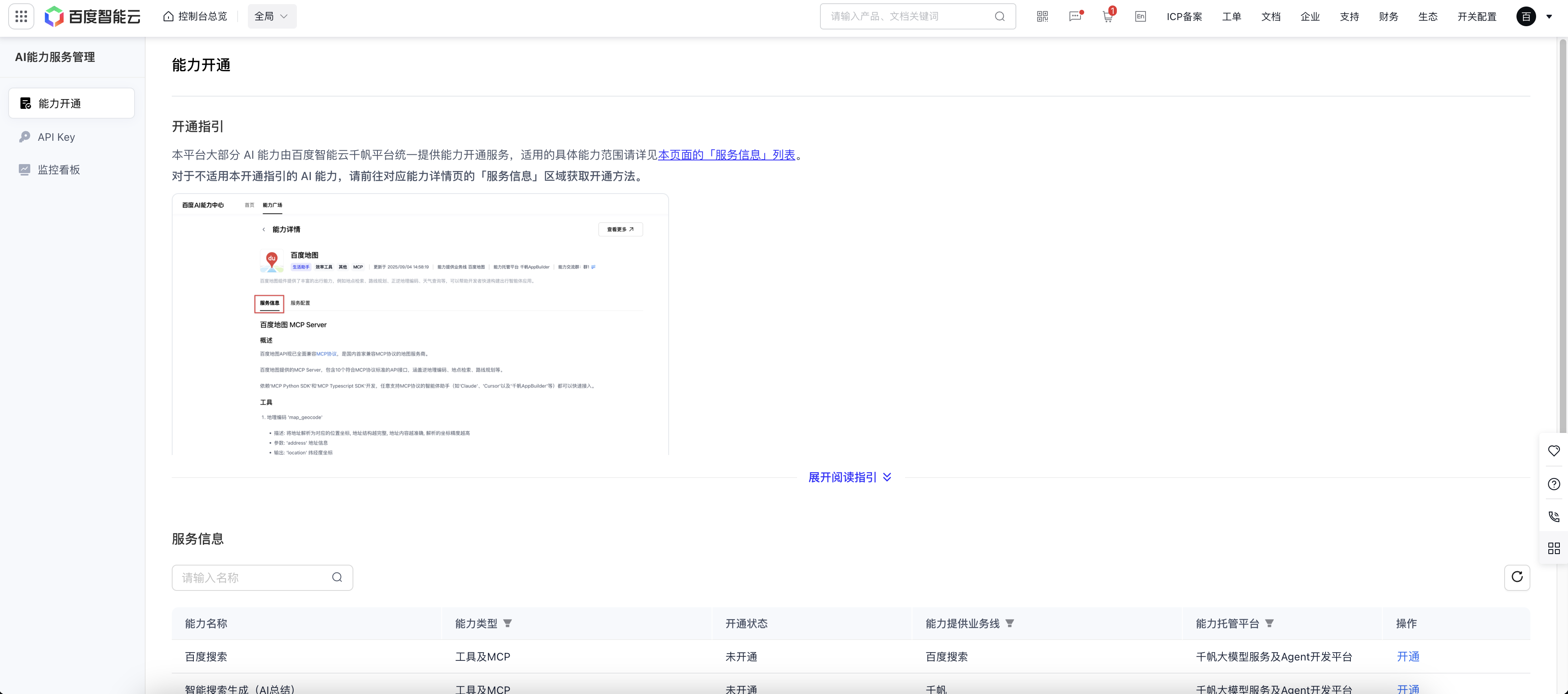Click the floating phone contact icon
Screen dimensions: 1568x694
1553,516
